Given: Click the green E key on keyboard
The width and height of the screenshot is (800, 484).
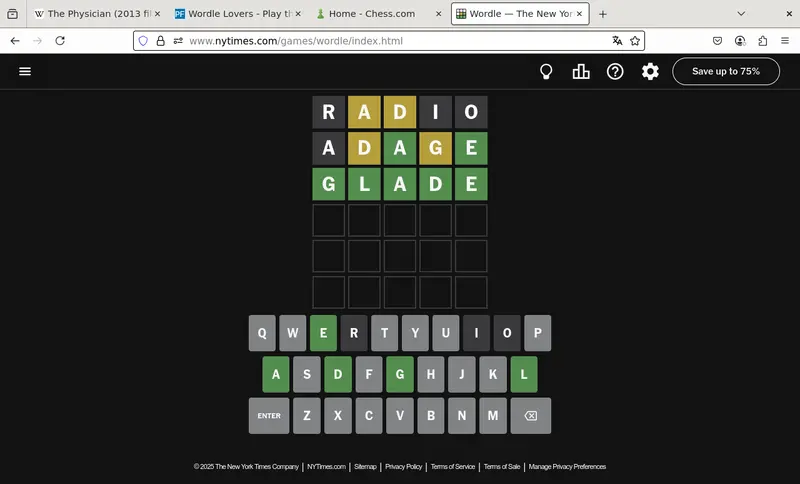Looking at the screenshot, I should [323, 333].
